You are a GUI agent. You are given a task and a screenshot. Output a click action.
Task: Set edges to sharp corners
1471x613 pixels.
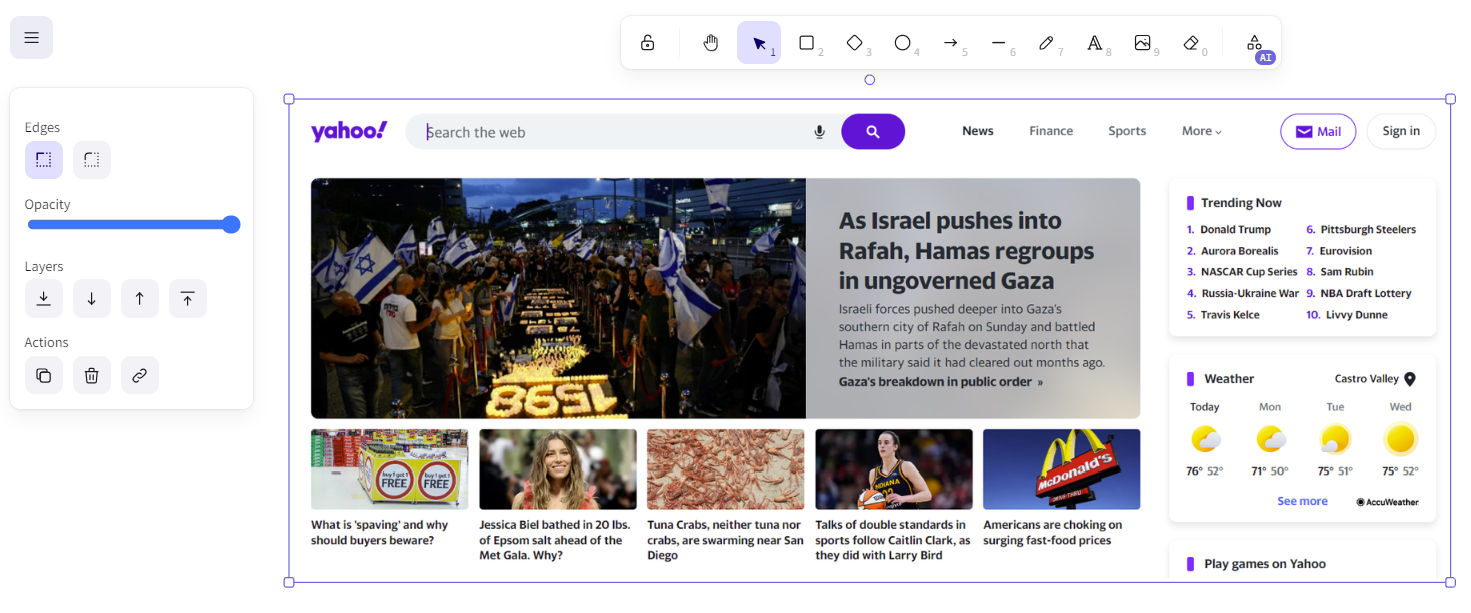(x=44, y=160)
